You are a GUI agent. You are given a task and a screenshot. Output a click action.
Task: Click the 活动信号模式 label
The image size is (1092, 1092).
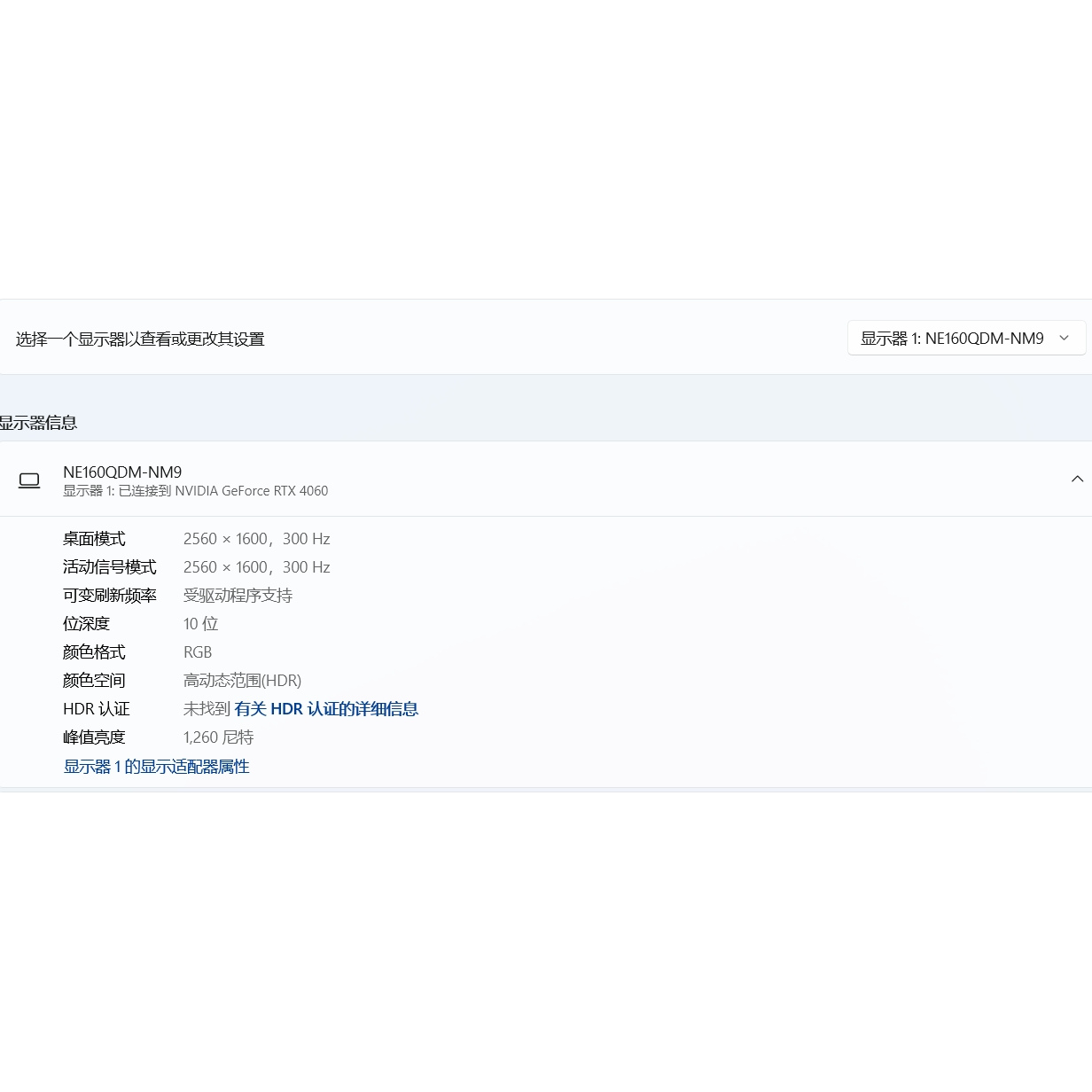(x=109, y=567)
